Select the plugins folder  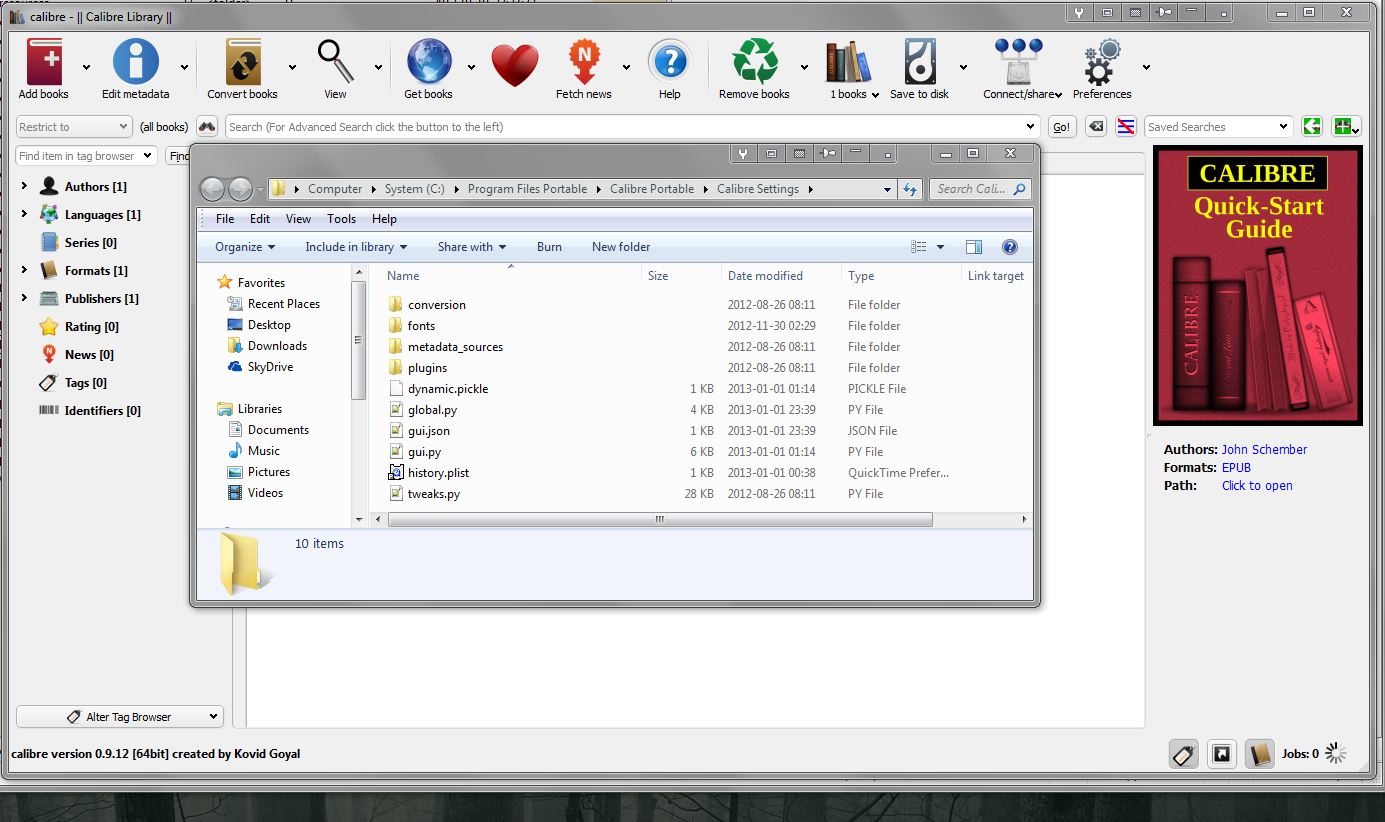point(427,368)
